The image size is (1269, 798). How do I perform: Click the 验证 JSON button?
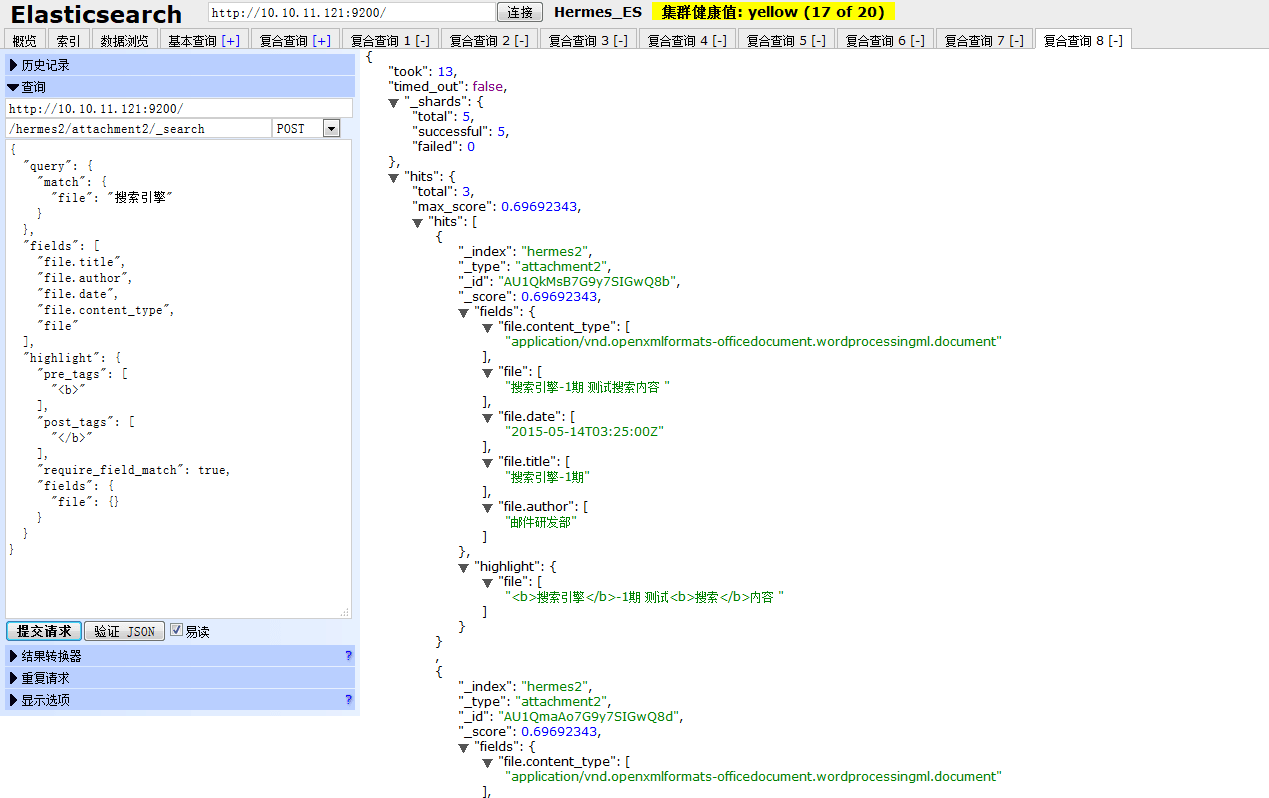(x=125, y=631)
